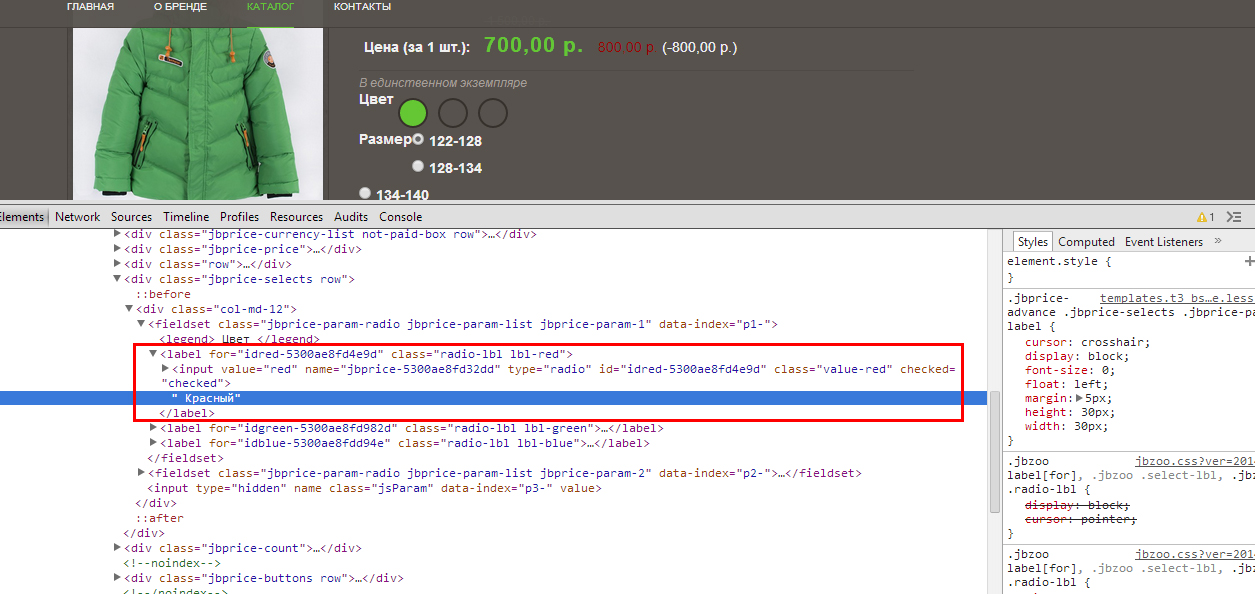The image size is (1255, 594).
Task: Collapse the col-md-12 div node
Action: click(130, 310)
